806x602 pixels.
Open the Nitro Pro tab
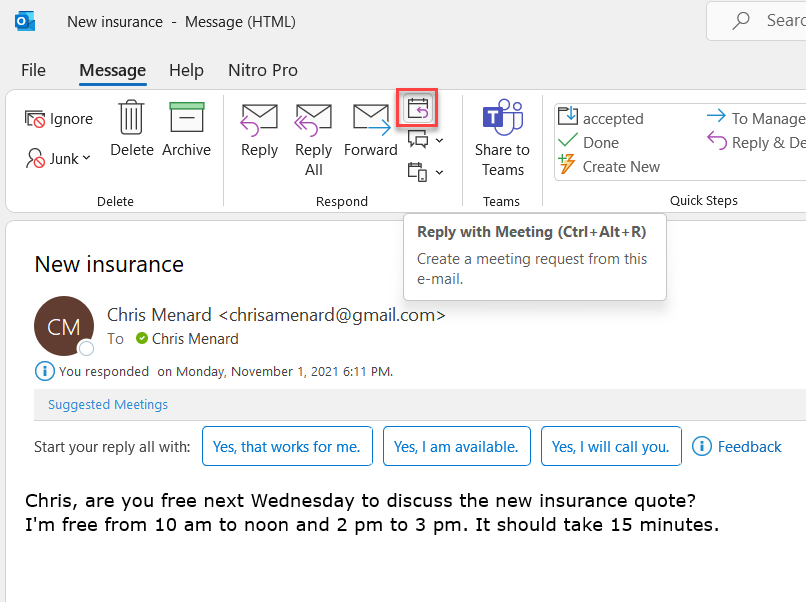(x=262, y=70)
